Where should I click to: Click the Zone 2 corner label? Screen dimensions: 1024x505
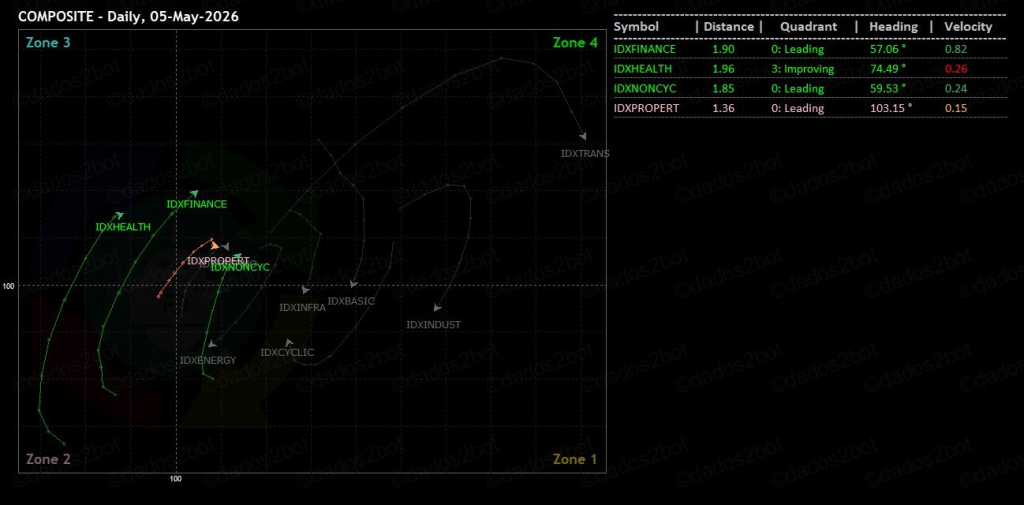(48, 459)
